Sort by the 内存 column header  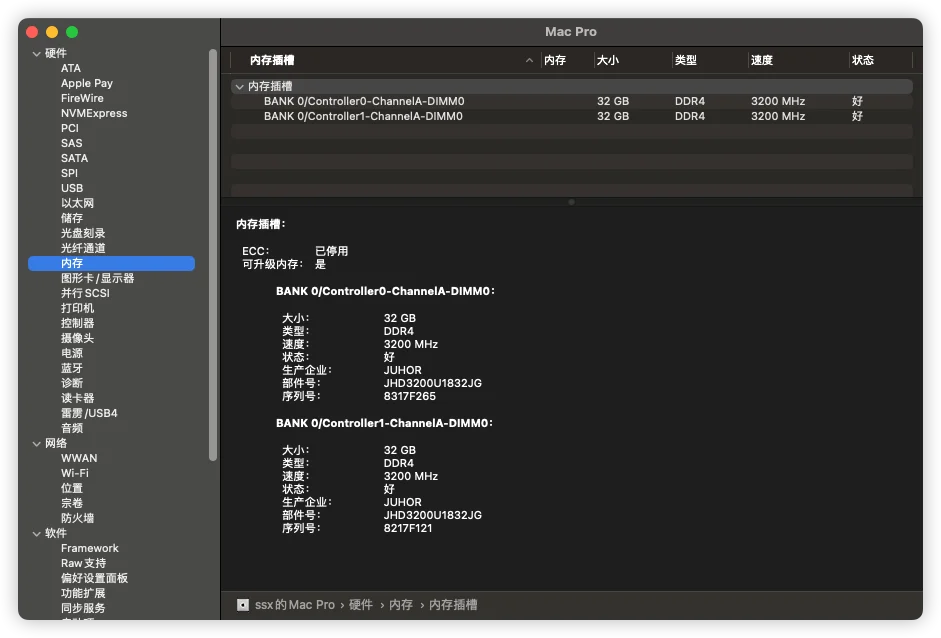pyautogui.click(x=555, y=60)
